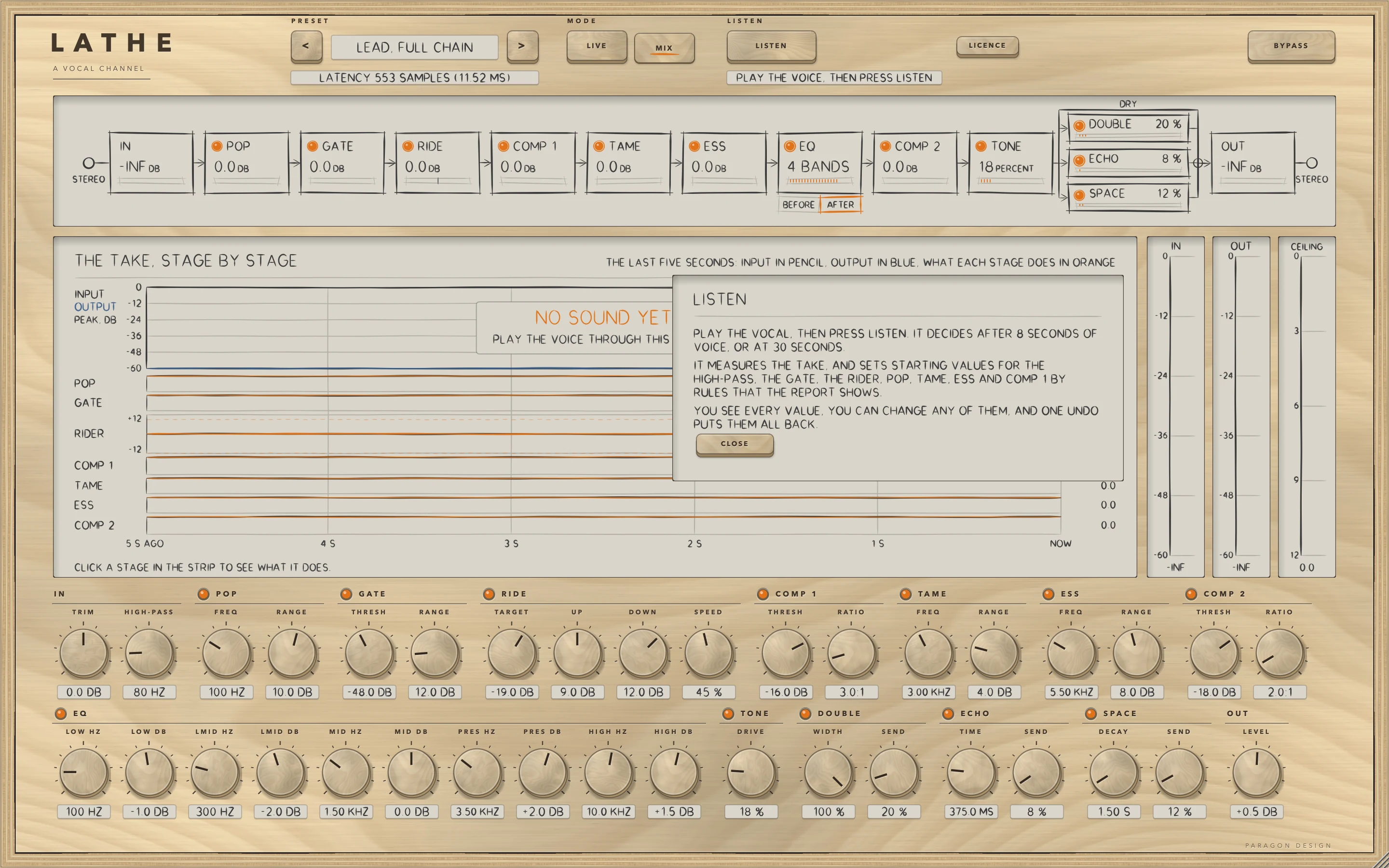Close the LISTEN help popup

coord(735,444)
